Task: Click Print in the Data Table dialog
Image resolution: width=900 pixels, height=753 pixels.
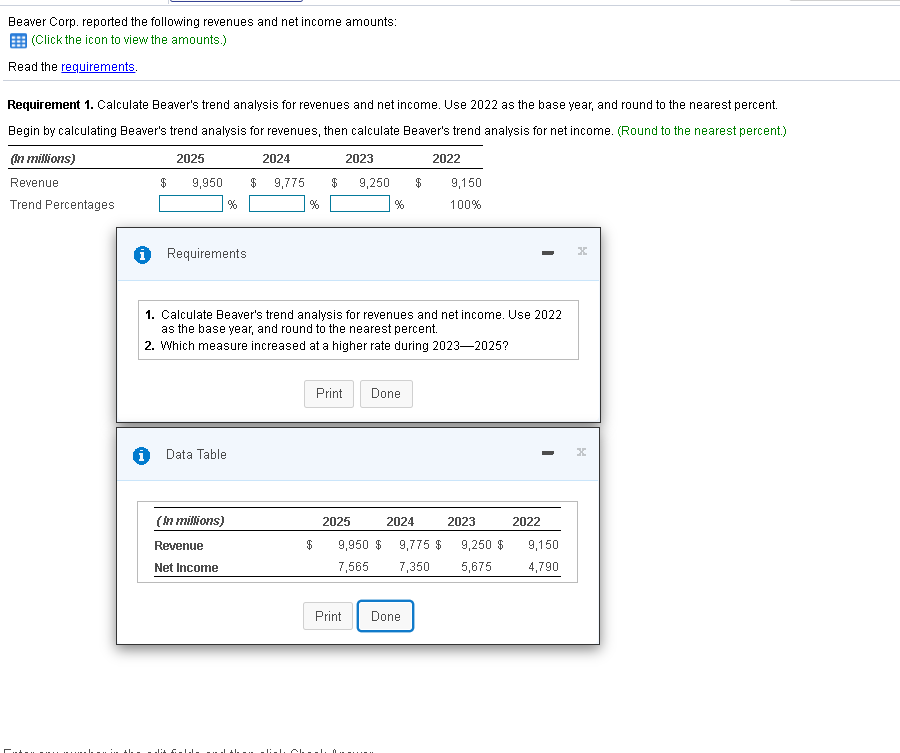Action: (328, 616)
